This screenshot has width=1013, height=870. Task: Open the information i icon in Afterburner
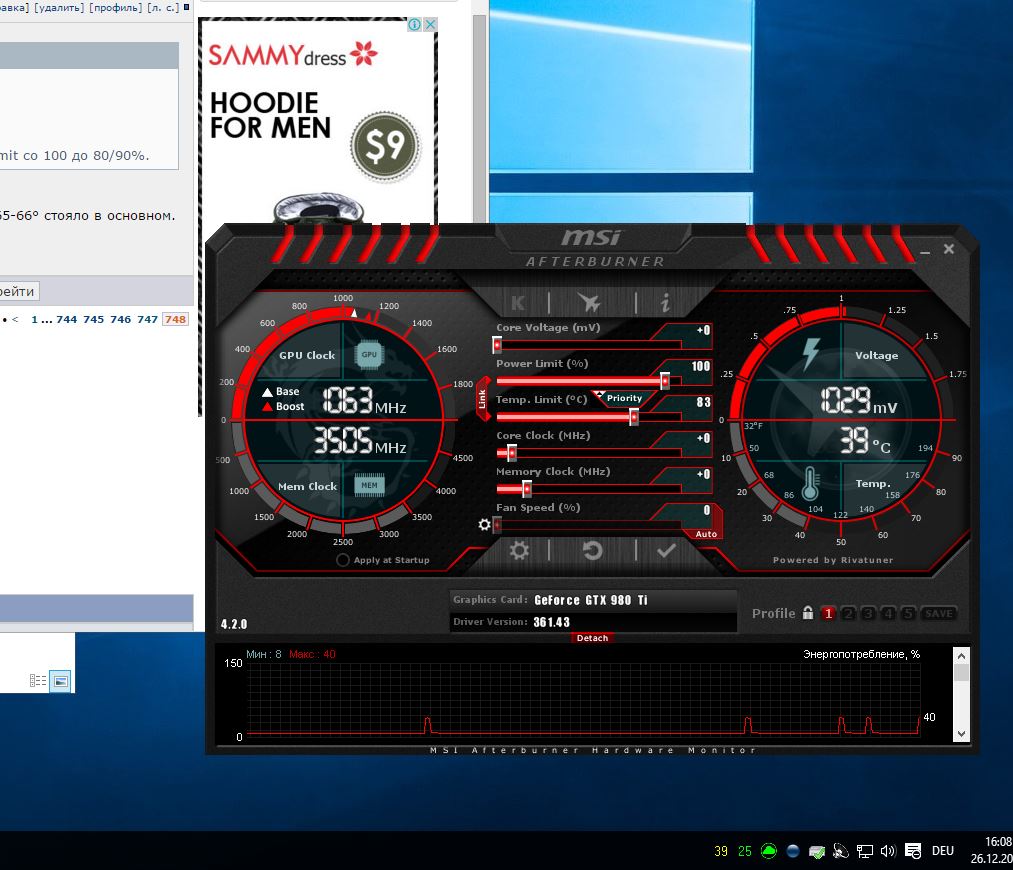[x=665, y=302]
